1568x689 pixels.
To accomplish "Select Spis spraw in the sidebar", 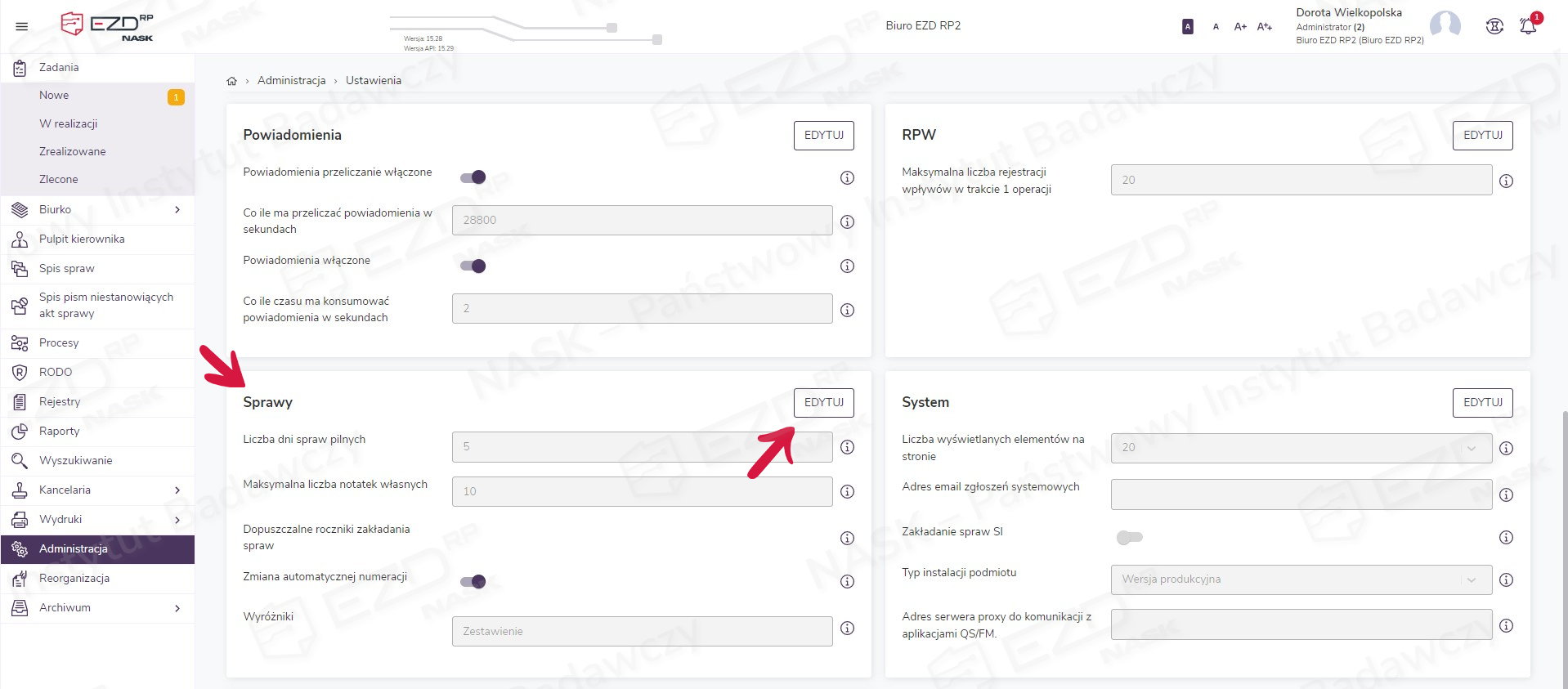I will [66, 269].
